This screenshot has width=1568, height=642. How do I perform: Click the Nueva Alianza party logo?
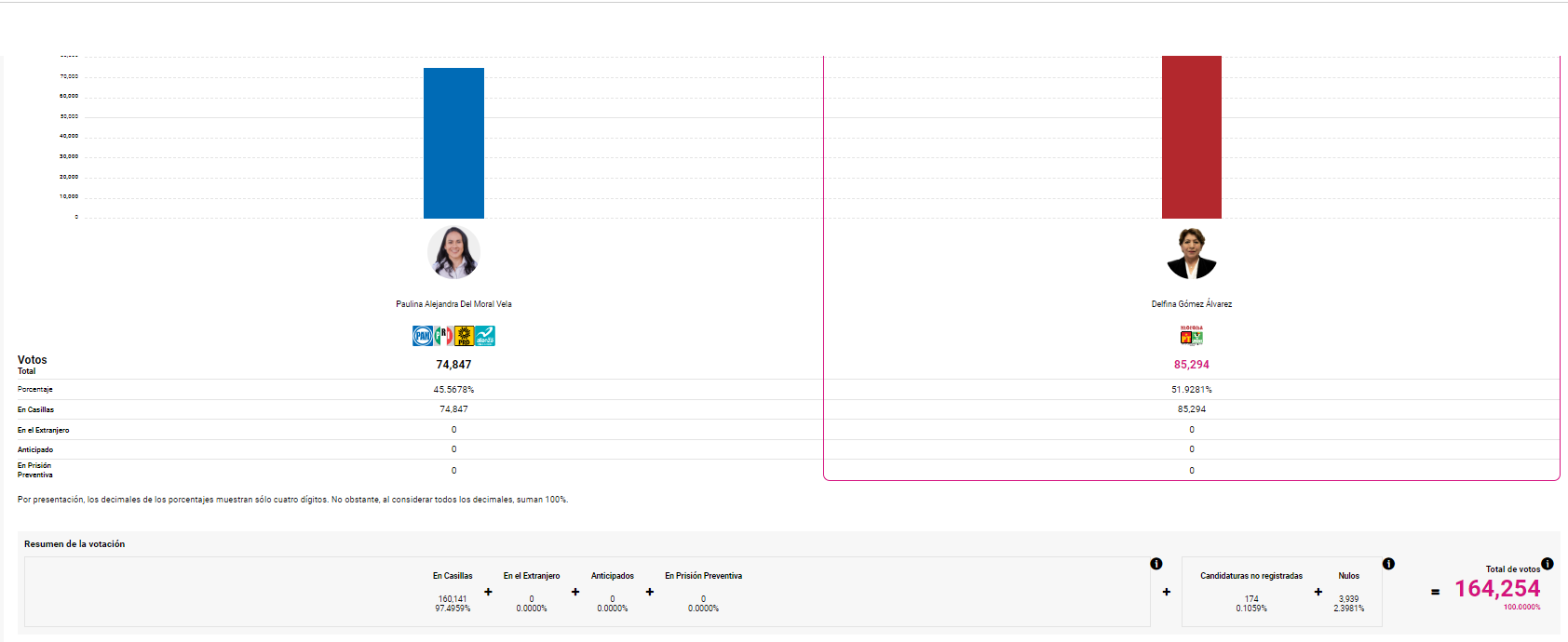pyautogui.click(x=485, y=336)
